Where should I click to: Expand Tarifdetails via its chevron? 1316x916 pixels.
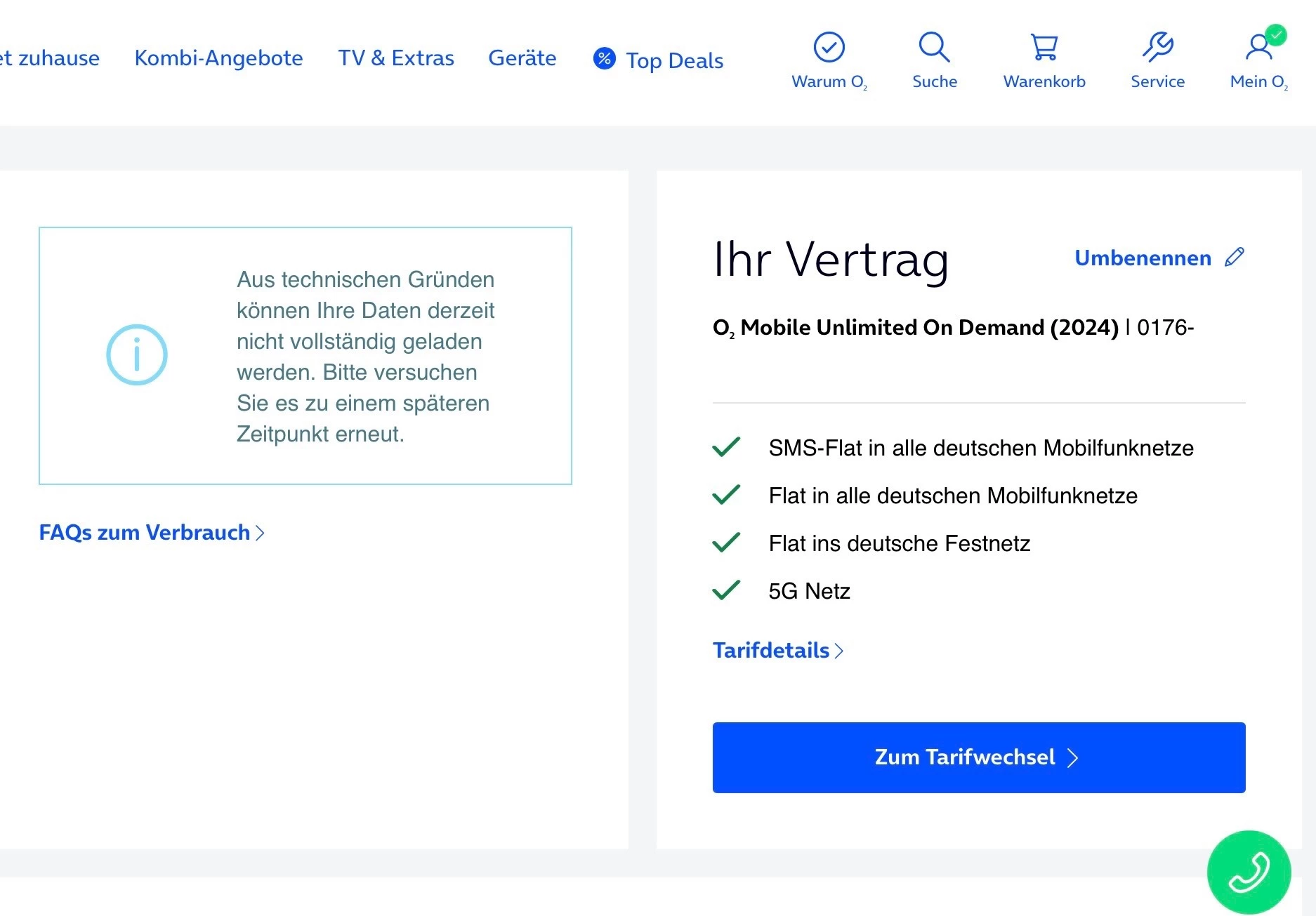[x=838, y=651]
